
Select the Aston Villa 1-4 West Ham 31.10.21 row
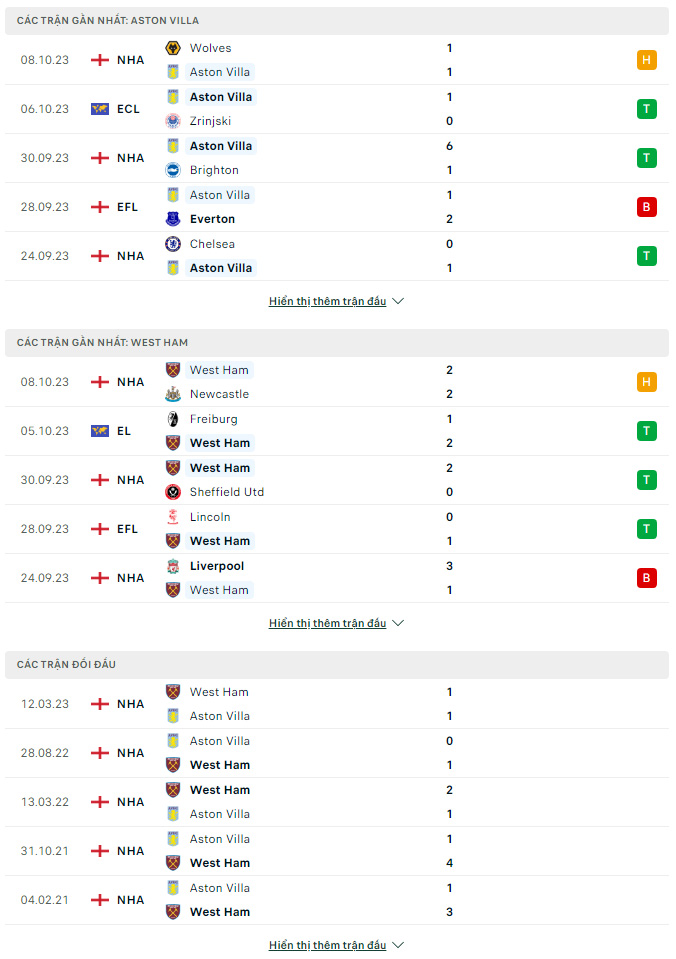point(337,851)
